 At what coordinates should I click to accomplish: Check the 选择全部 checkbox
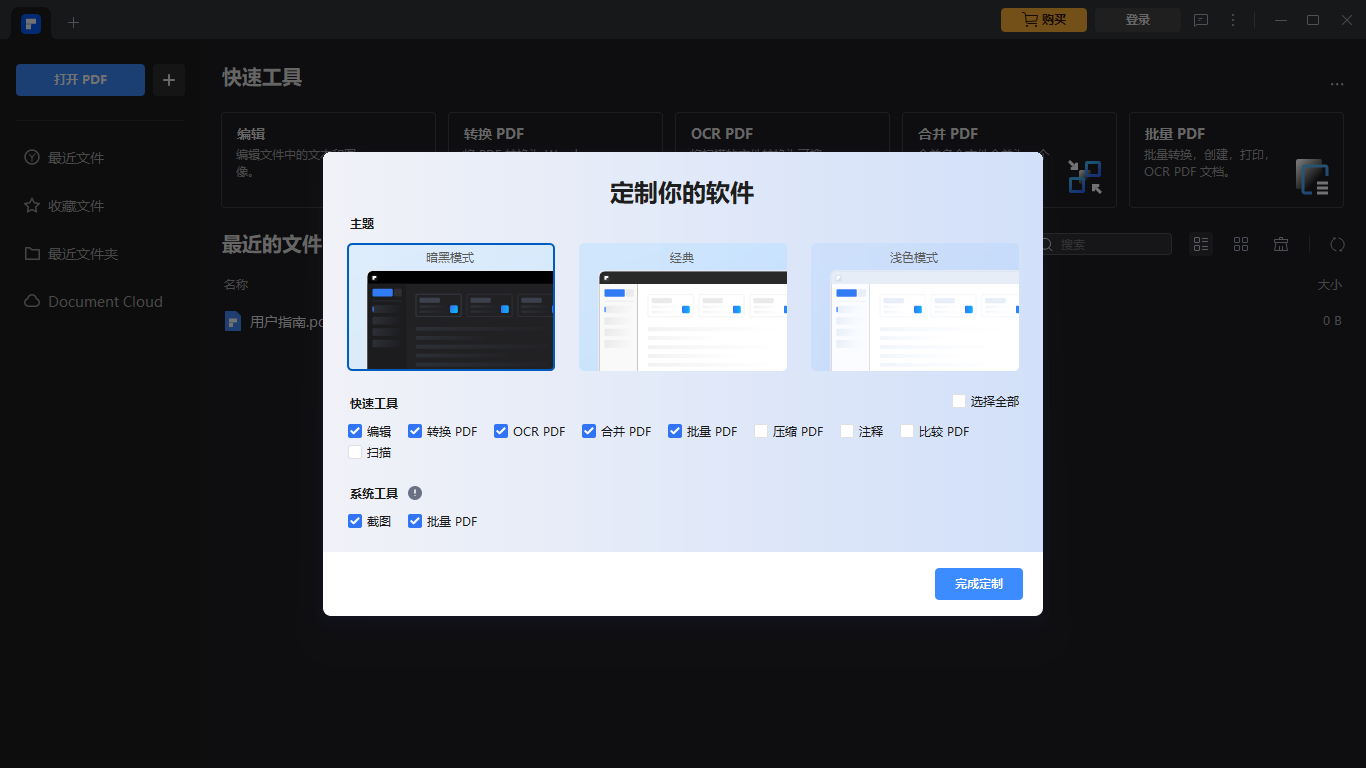coord(957,401)
